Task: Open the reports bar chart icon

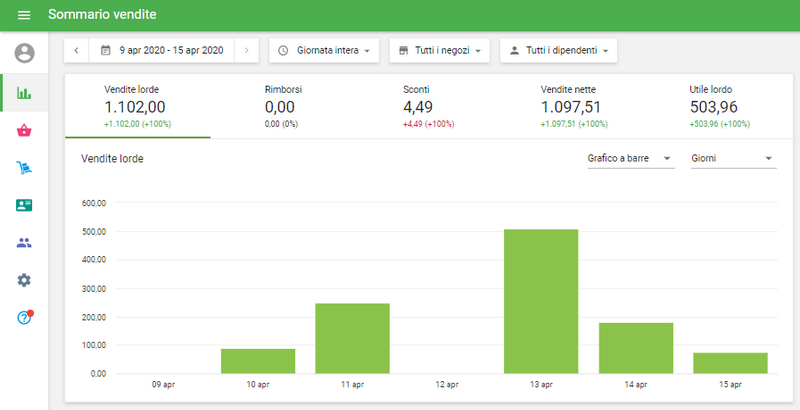Action: tap(24, 93)
